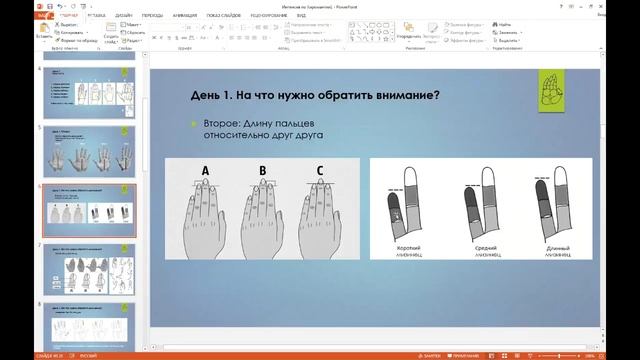Select slide 4 thumbnail in the slide panel
Viewport: 640px width, 360px height.
89,93
